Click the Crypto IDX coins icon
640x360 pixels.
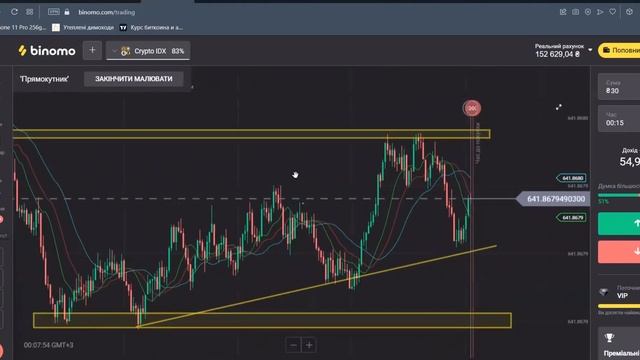[x=125, y=51]
